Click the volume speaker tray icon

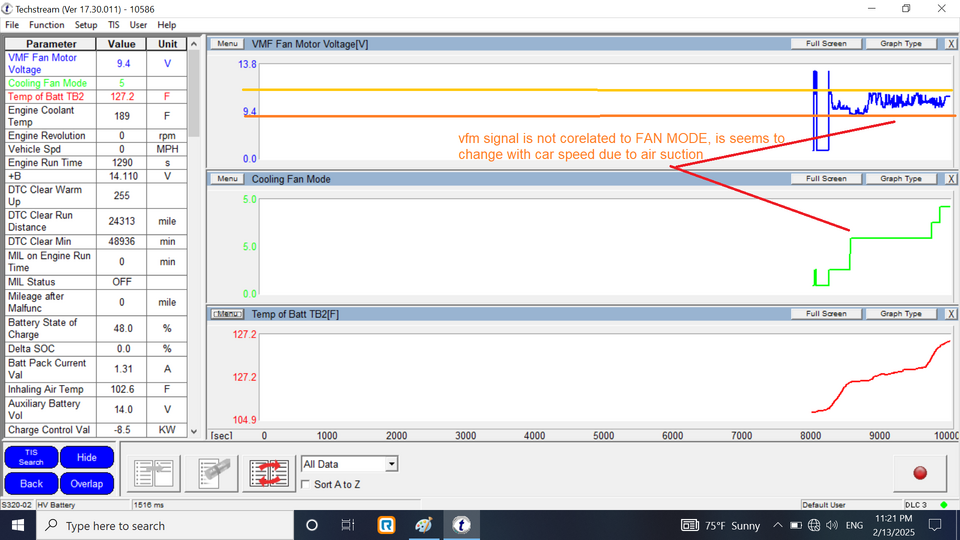pyautogui.click(x=831, y=525)
